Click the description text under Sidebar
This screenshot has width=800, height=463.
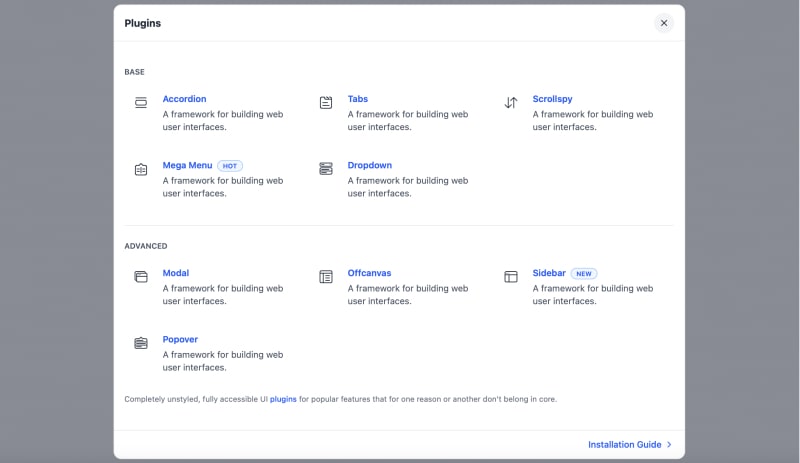(593, 295)
